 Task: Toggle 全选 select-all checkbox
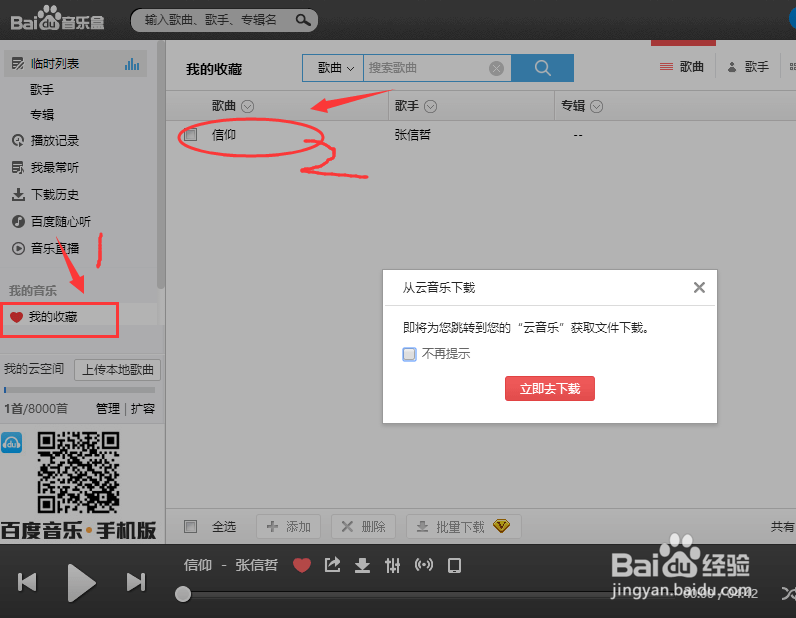click(191, 526)
